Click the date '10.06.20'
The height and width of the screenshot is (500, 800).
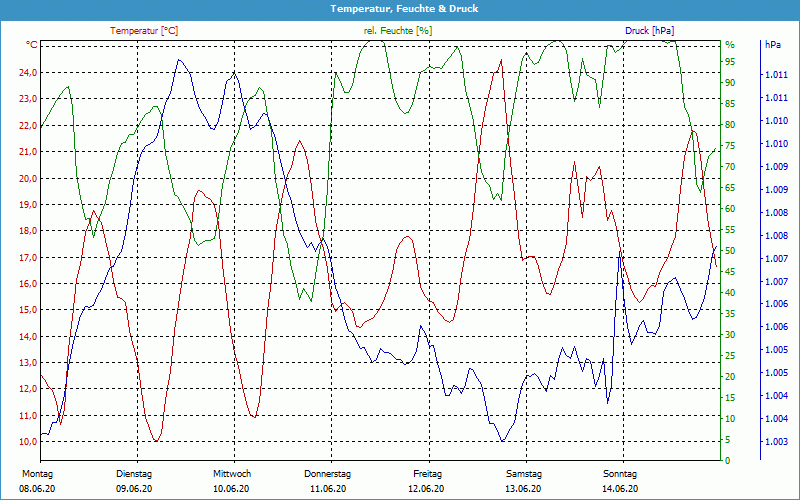(231, 489)
